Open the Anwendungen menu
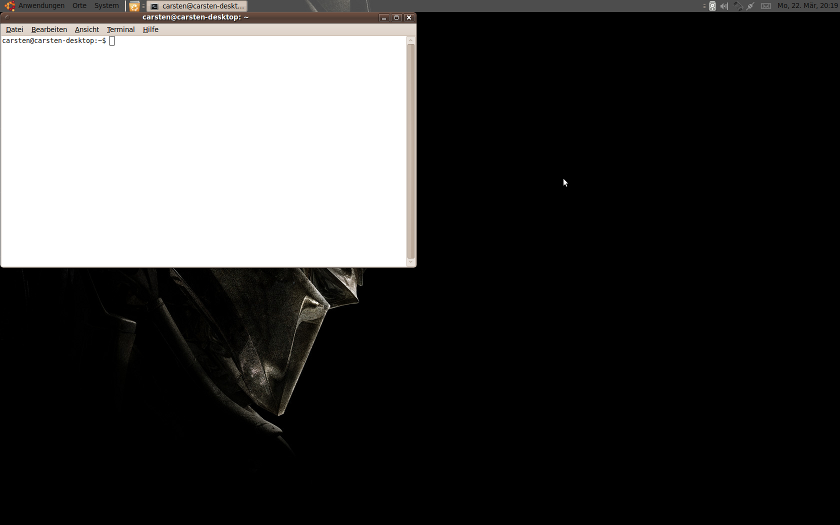 (40, 6)
